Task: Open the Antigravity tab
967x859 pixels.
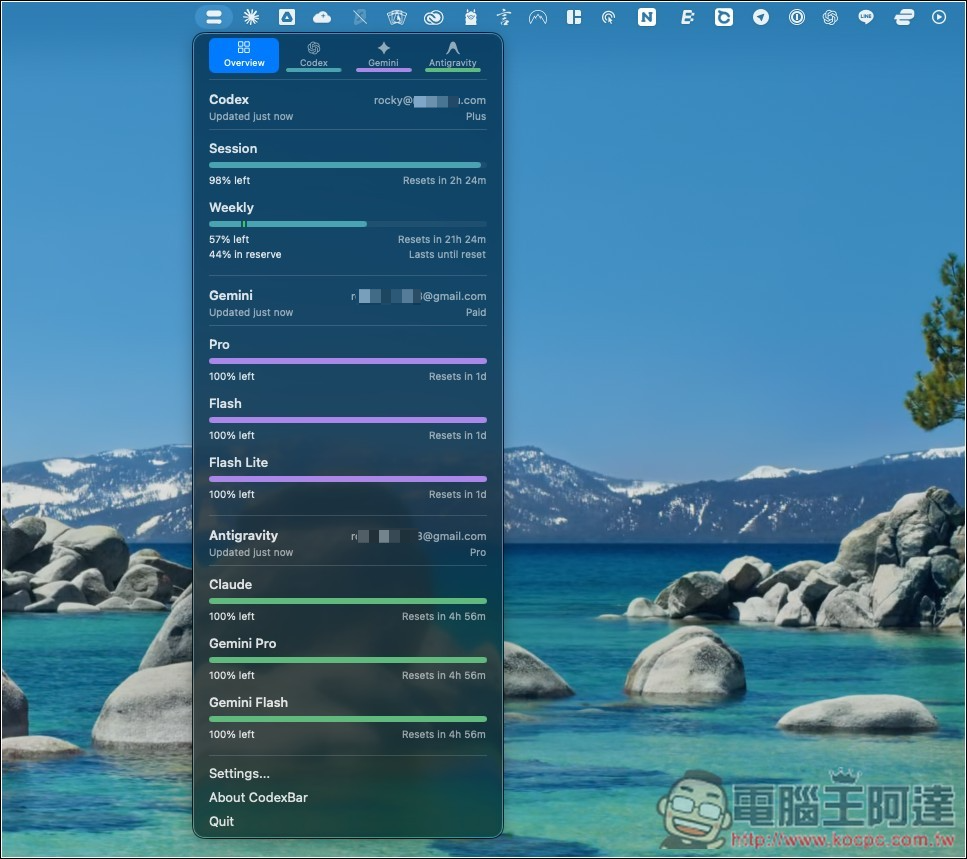Action: [x=452, y=55]
